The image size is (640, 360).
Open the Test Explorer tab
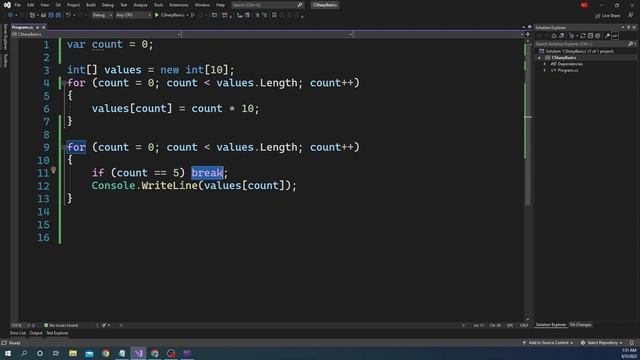click(x=57, y=333)
